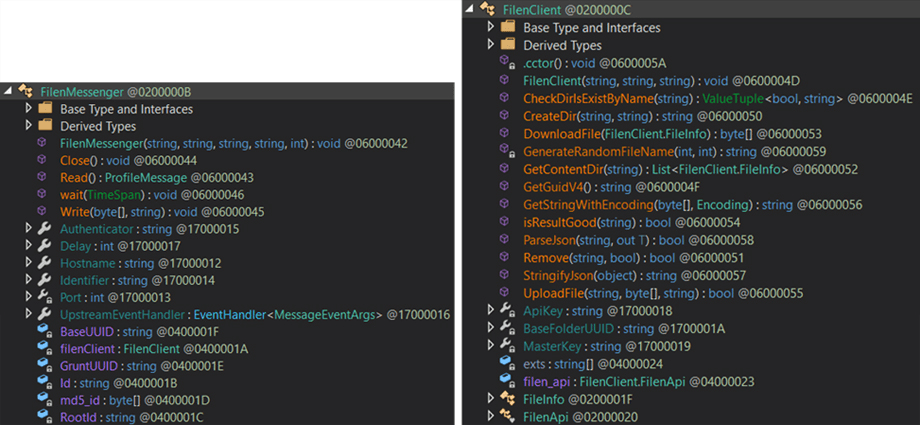
Task: Select the DownloadFile method entry
Action: (664, 133)
